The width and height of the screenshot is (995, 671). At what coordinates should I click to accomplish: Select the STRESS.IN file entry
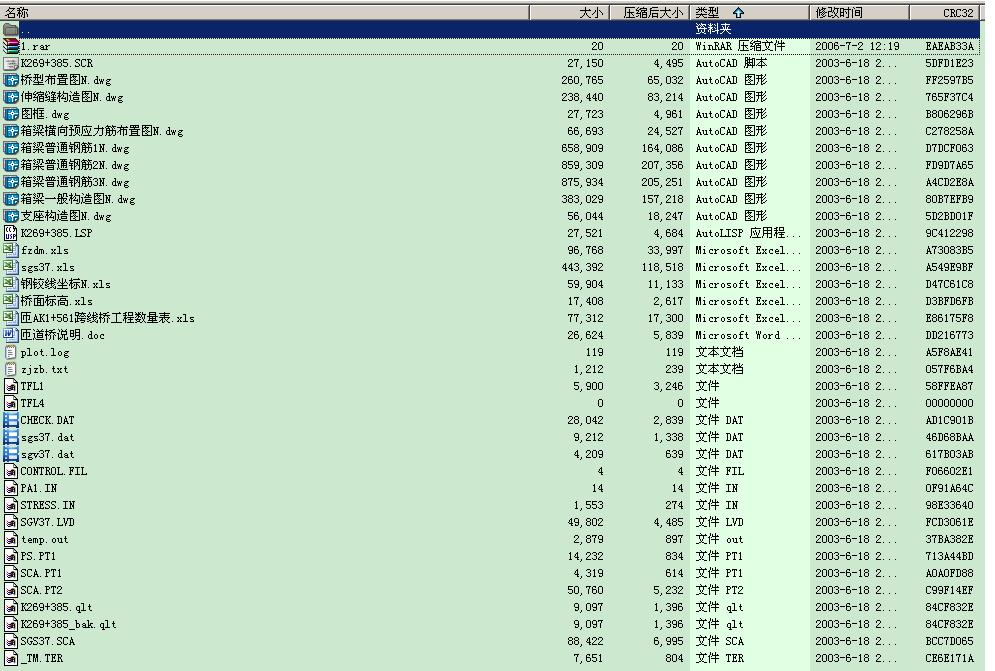47,505
